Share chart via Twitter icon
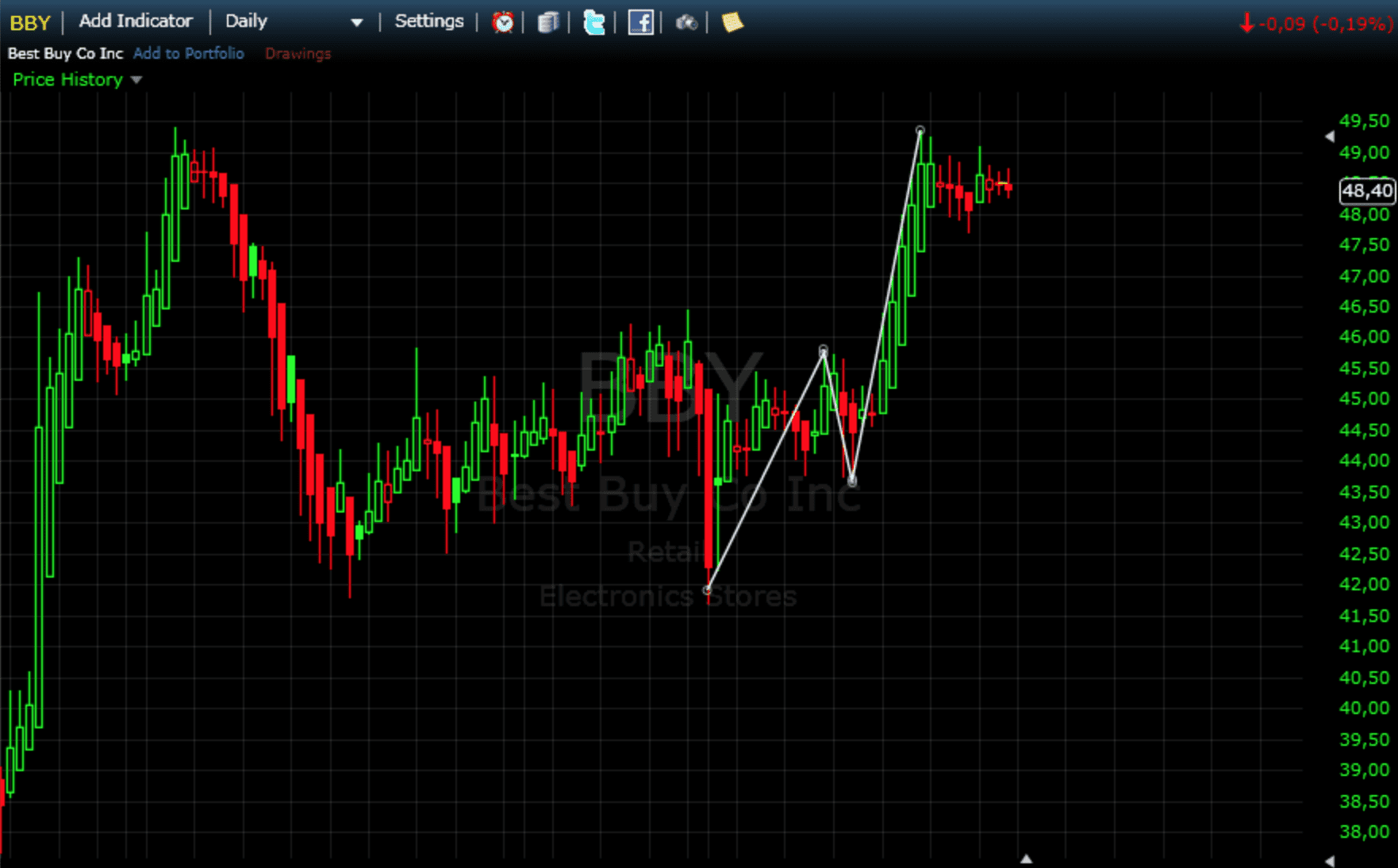Screen dimensions: 1398x868 [593, 22]
